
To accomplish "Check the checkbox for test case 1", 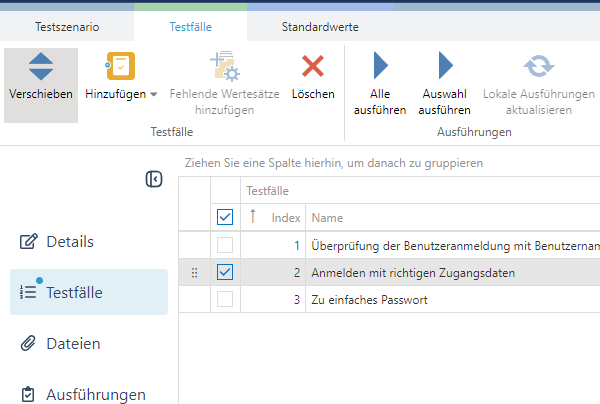I will coord(225,245).
